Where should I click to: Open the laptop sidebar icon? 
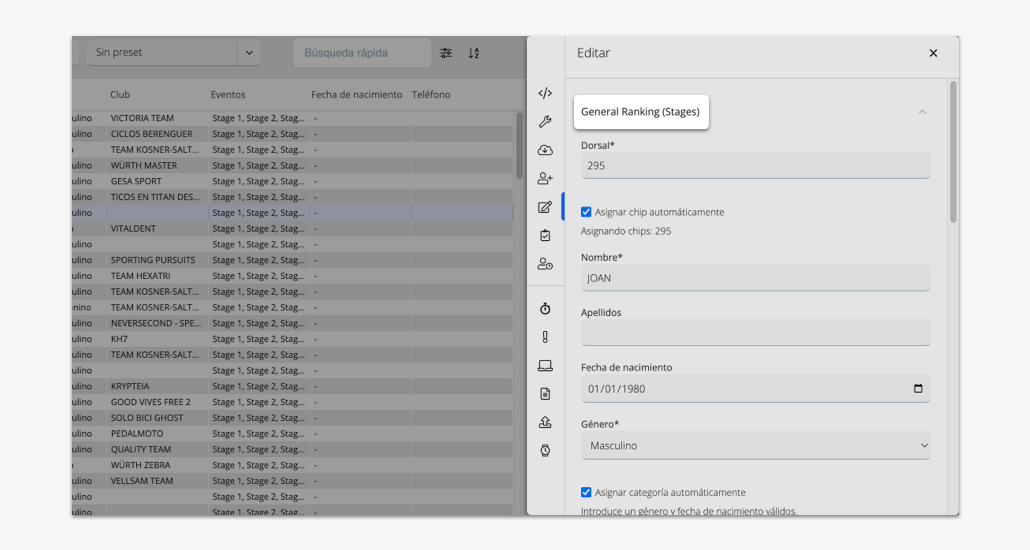point(545,365)
